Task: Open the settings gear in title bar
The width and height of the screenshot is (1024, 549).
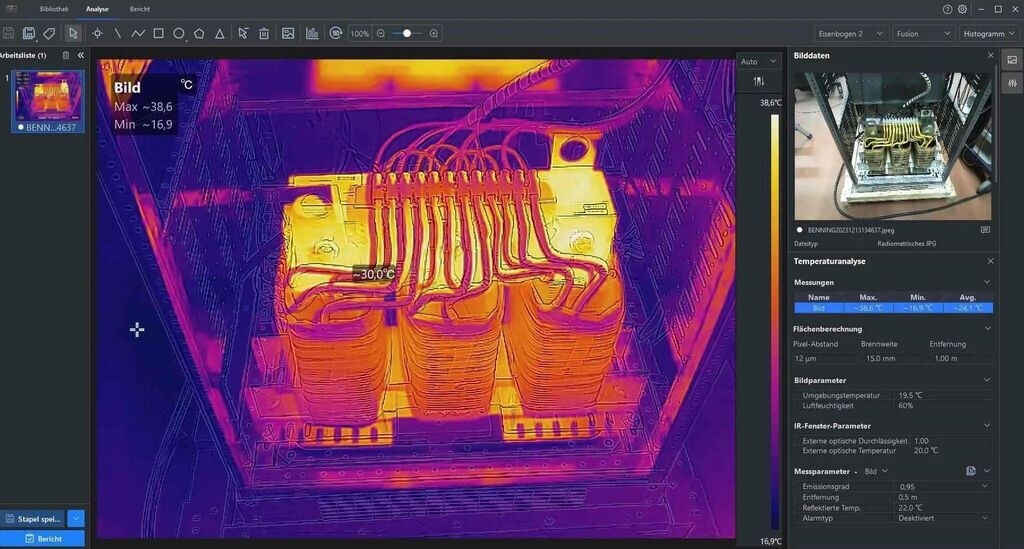Action: click(x=962, y=9)
